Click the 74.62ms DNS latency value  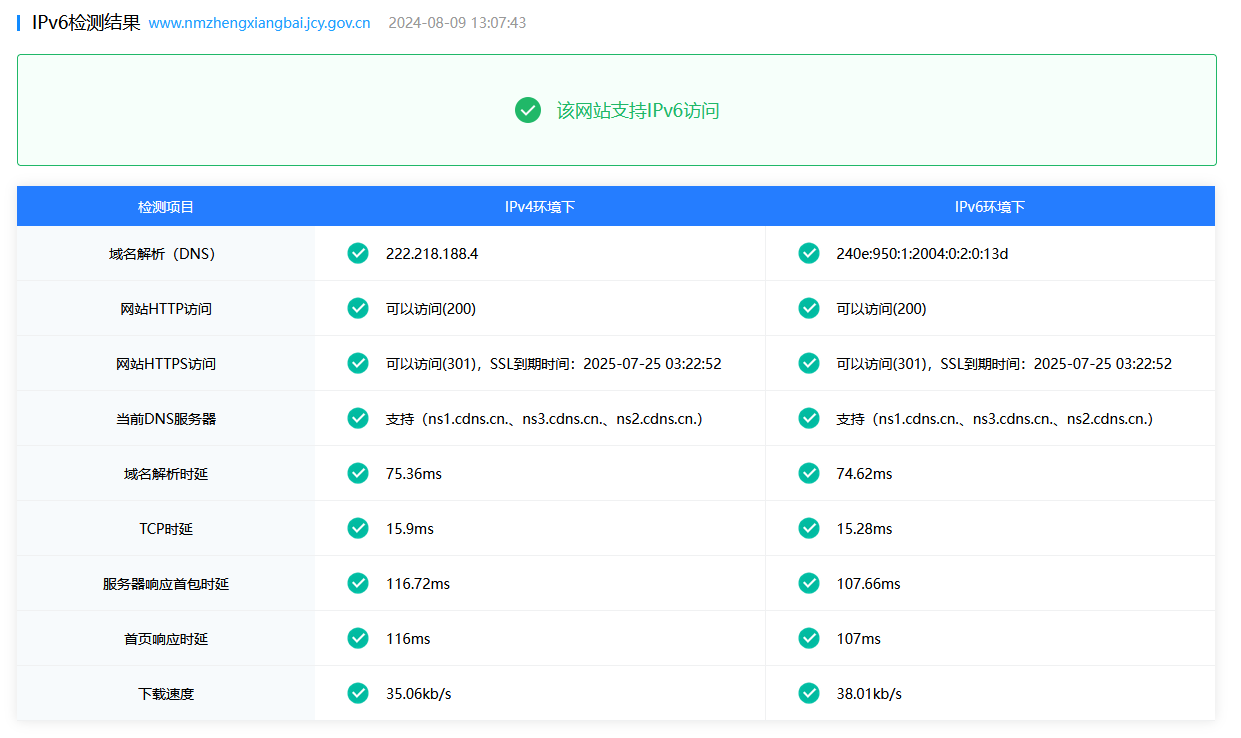click(864, 474)
